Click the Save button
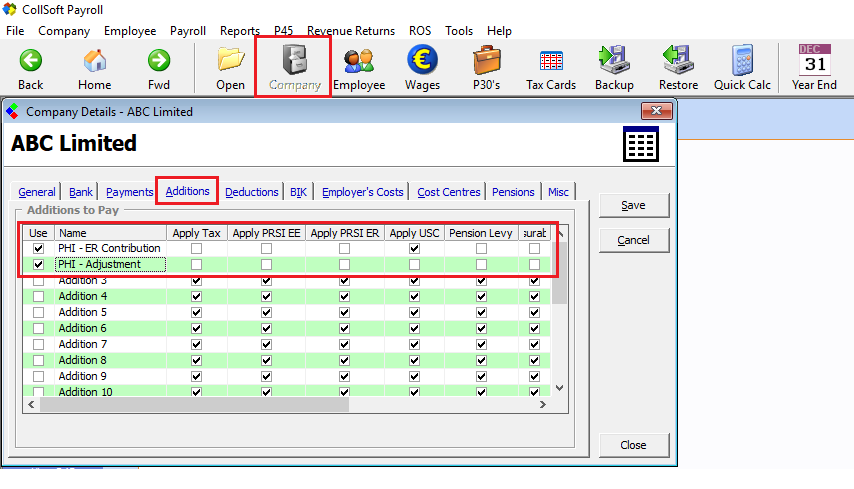The height and width of the screenshot is (489, 854). point(632,205)
